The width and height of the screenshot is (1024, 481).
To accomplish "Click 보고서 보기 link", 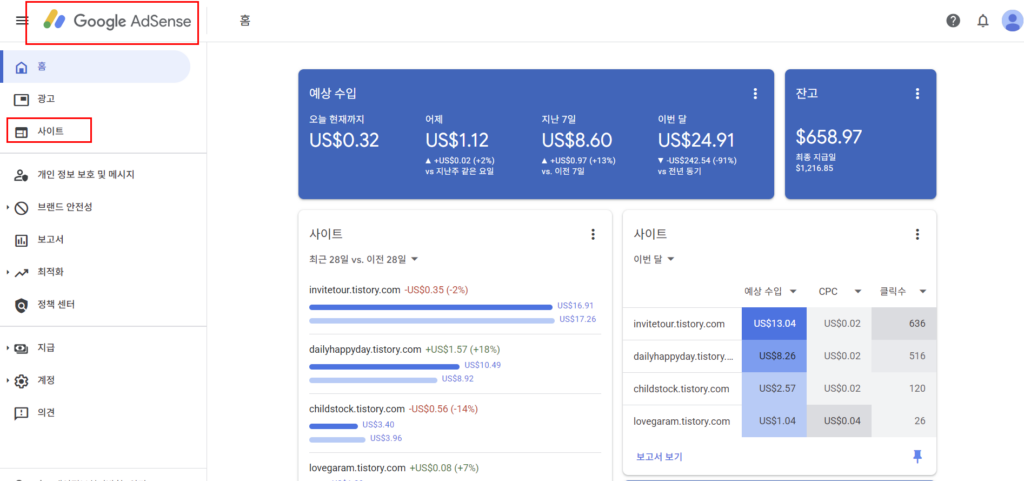I will (x=659, y=457).
